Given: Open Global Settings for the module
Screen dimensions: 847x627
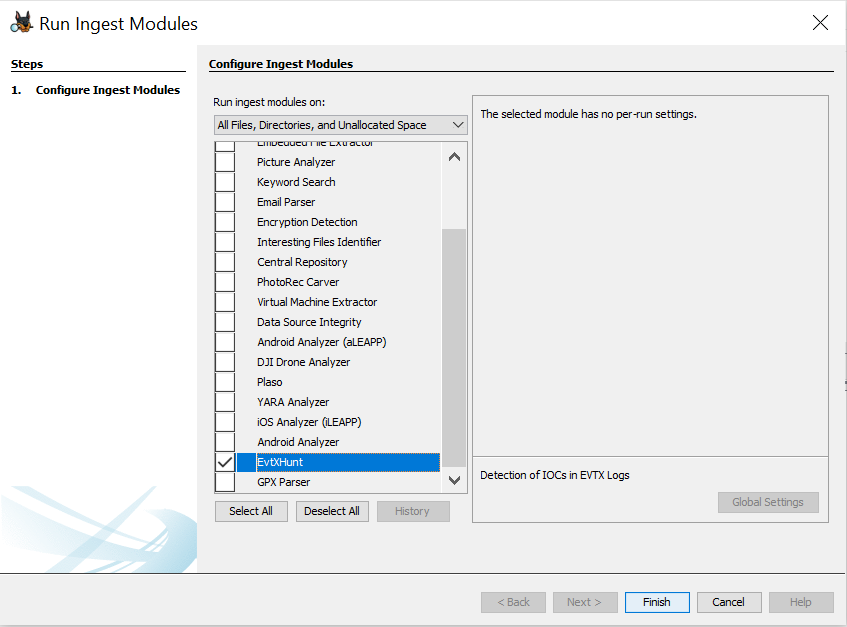Looking at the screenshot, I should click(x=768, y=502).
